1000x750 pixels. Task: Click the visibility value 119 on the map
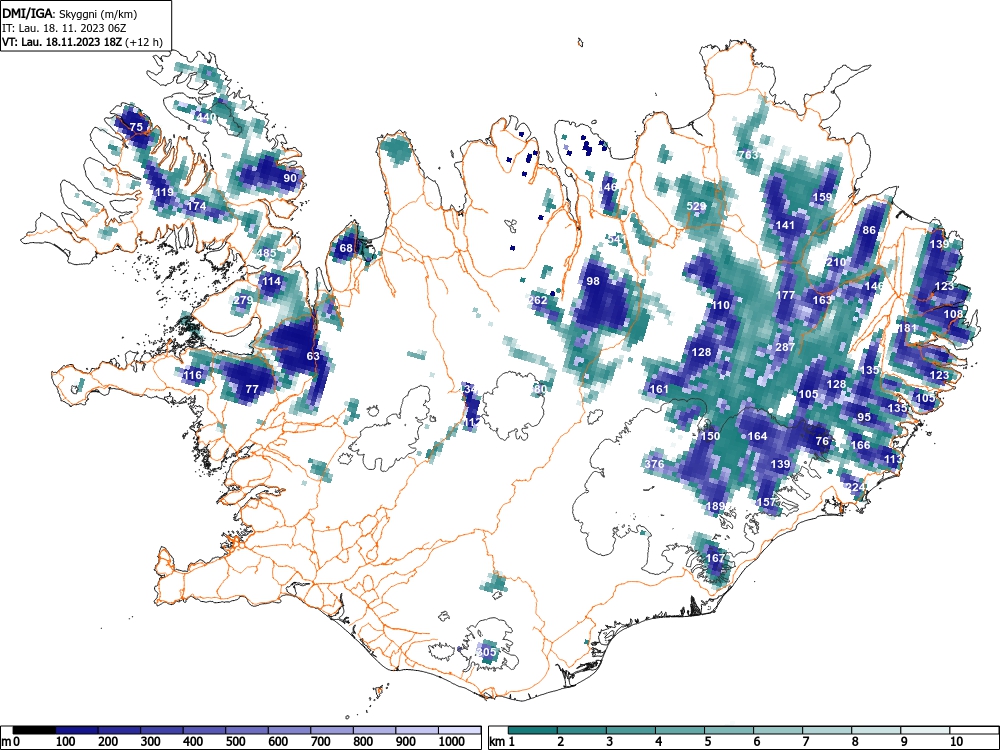(165, 193)
